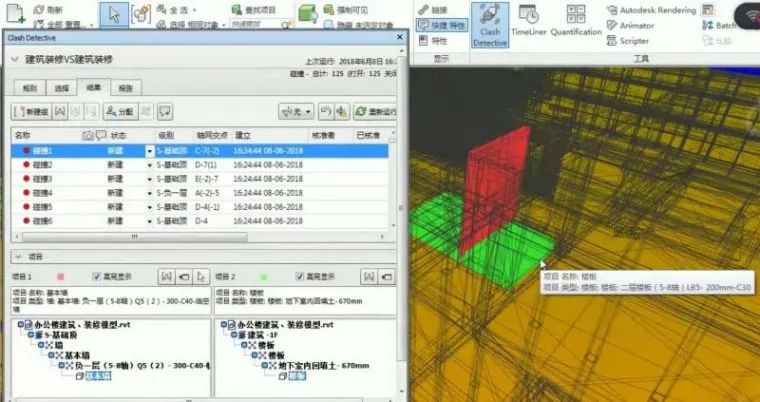The width and height of the screenshot is (760, 402).
Task: Open Autodesk Rendering
Action: (x=651, y=10)
